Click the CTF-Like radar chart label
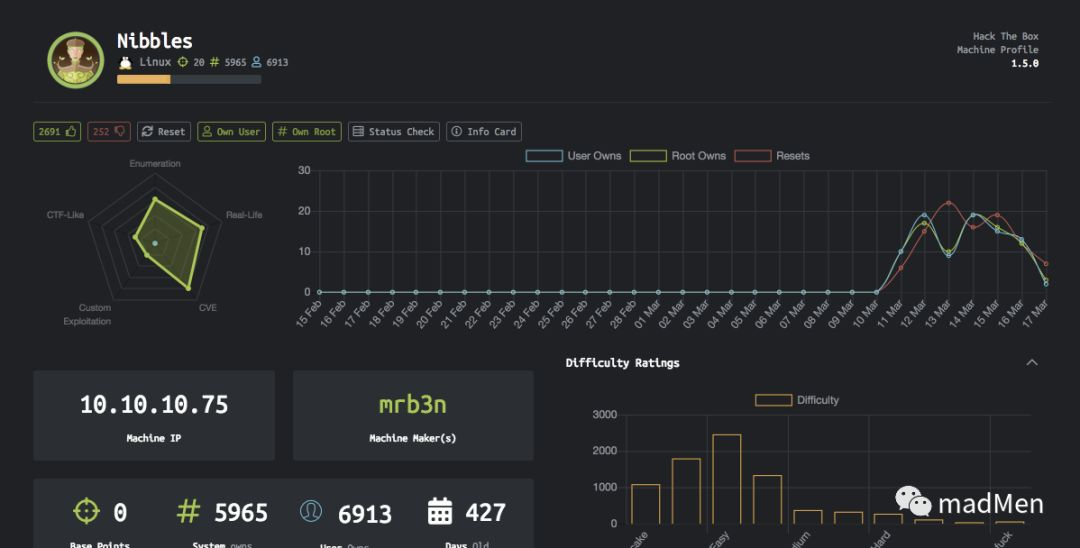Viewport: 1080px width, 548px height. pos(65,215)
